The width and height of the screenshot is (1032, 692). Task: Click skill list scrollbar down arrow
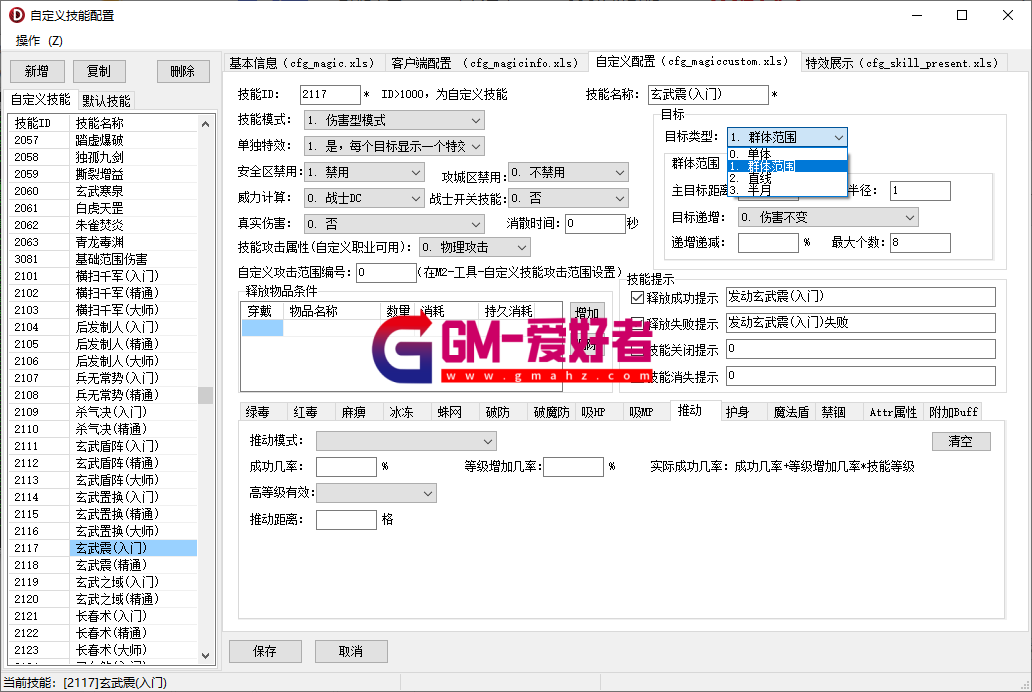tap(205, 656)
